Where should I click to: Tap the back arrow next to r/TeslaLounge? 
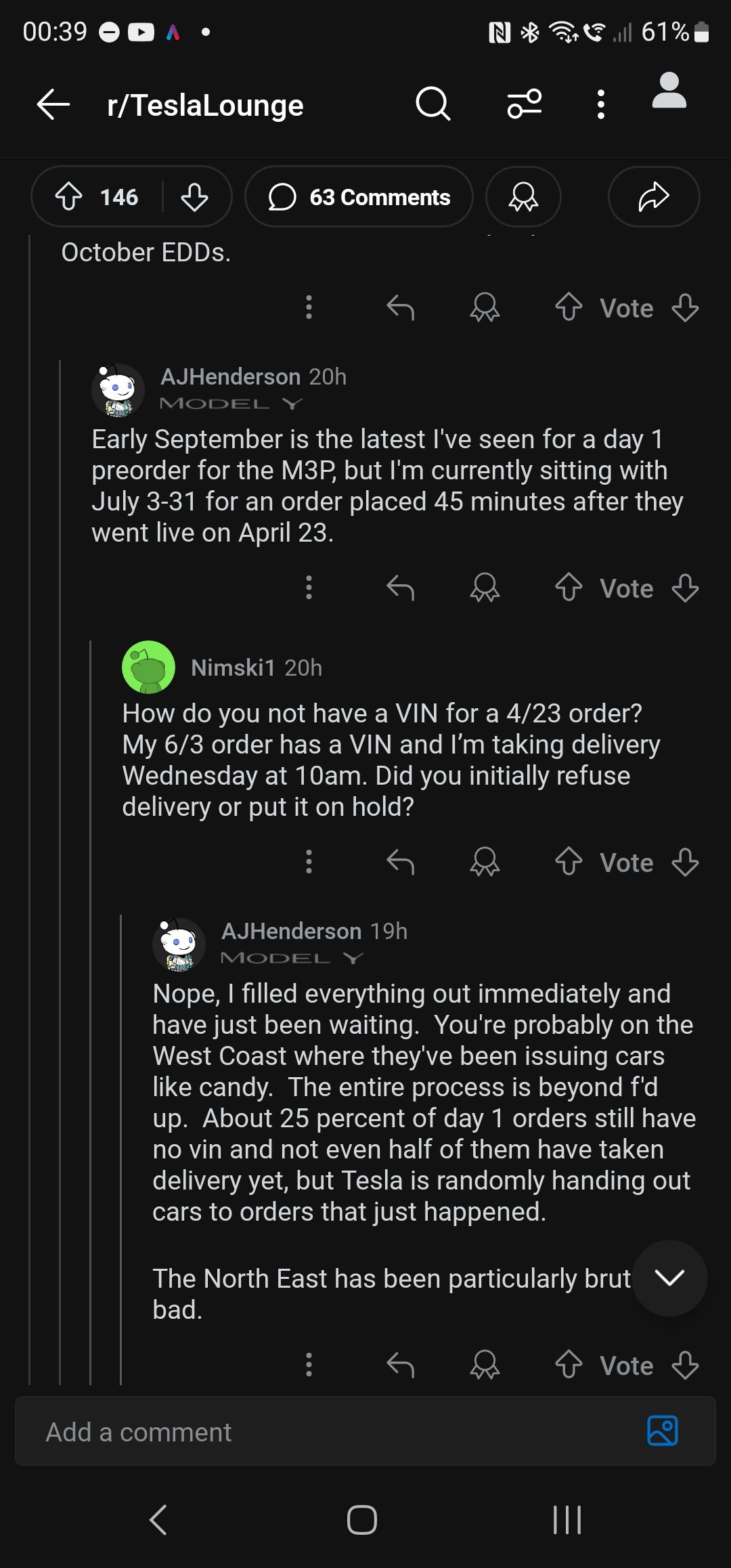(x=53, y=105)
